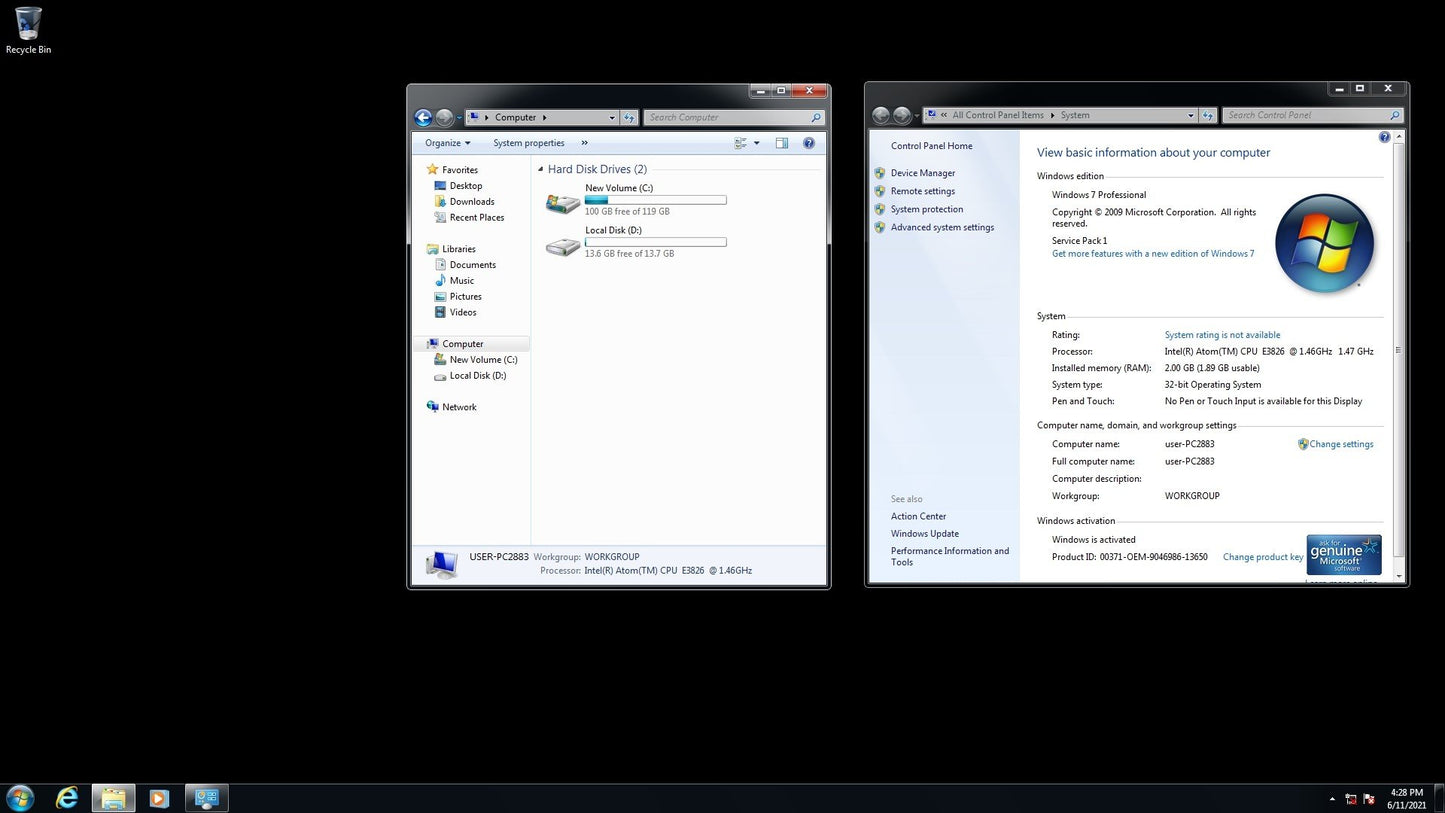Go back in the Computer window
1445x813 pixels.
coord(423,118)
